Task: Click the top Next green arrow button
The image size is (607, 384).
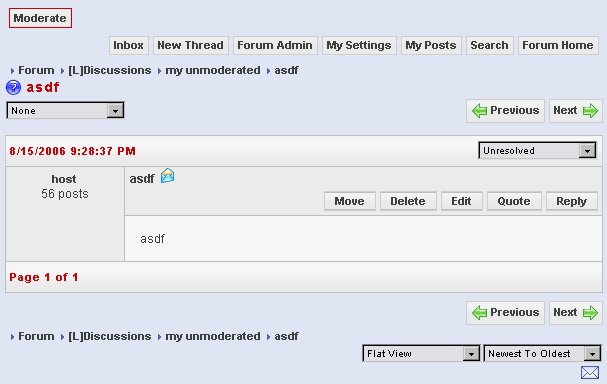Action: tap(576, 111)
